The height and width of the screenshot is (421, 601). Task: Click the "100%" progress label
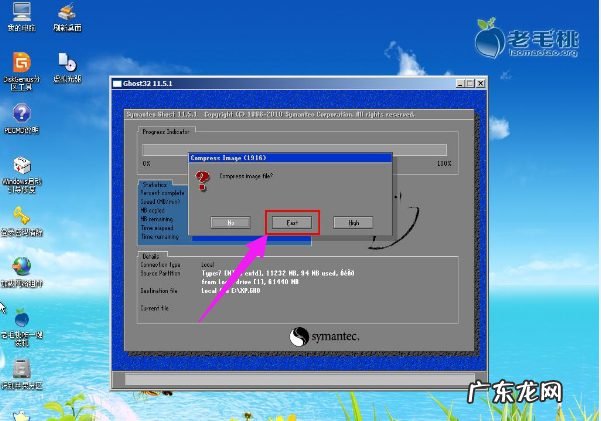click(444, 163)
